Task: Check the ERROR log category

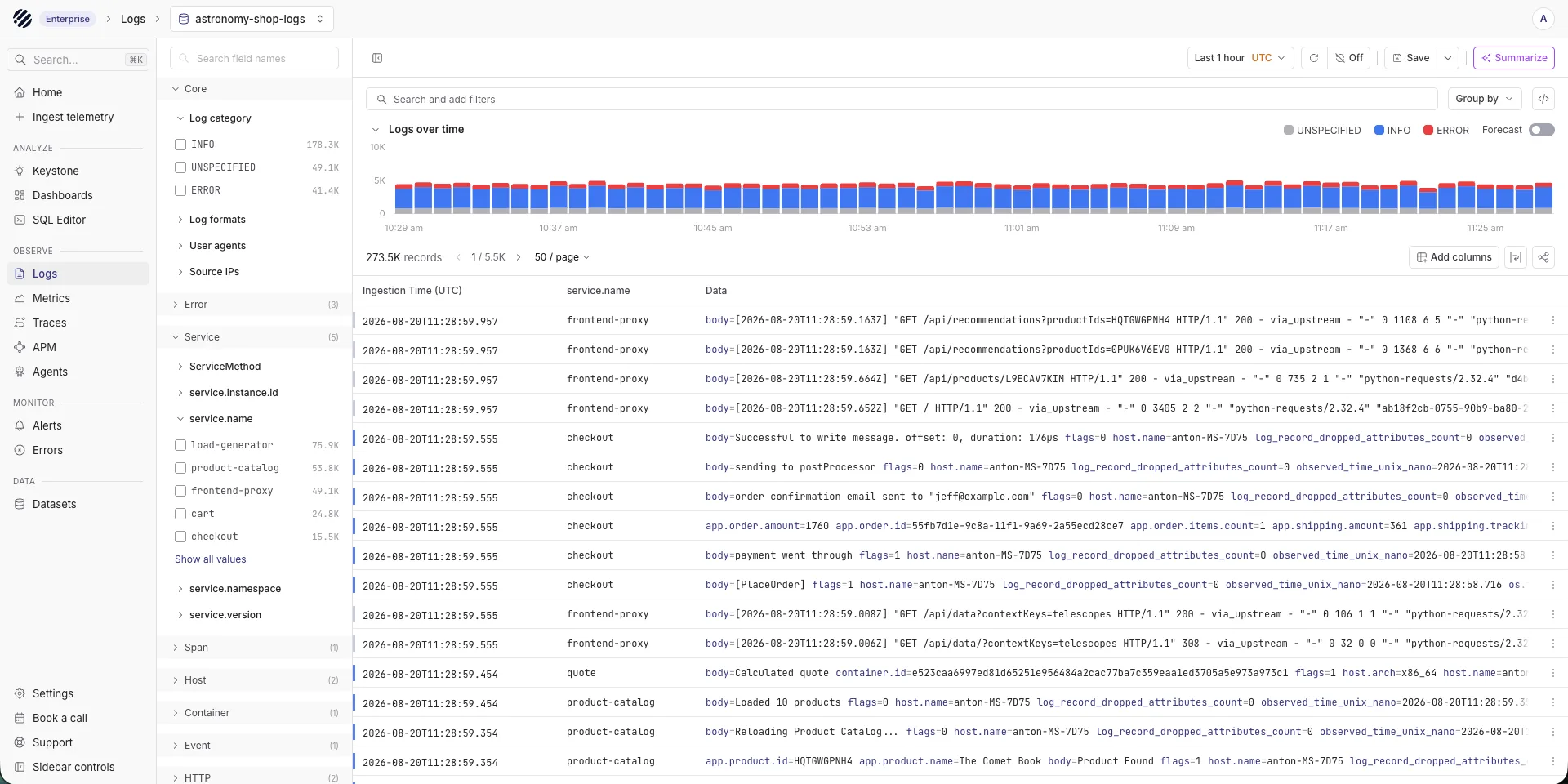Action: point(180,190)
